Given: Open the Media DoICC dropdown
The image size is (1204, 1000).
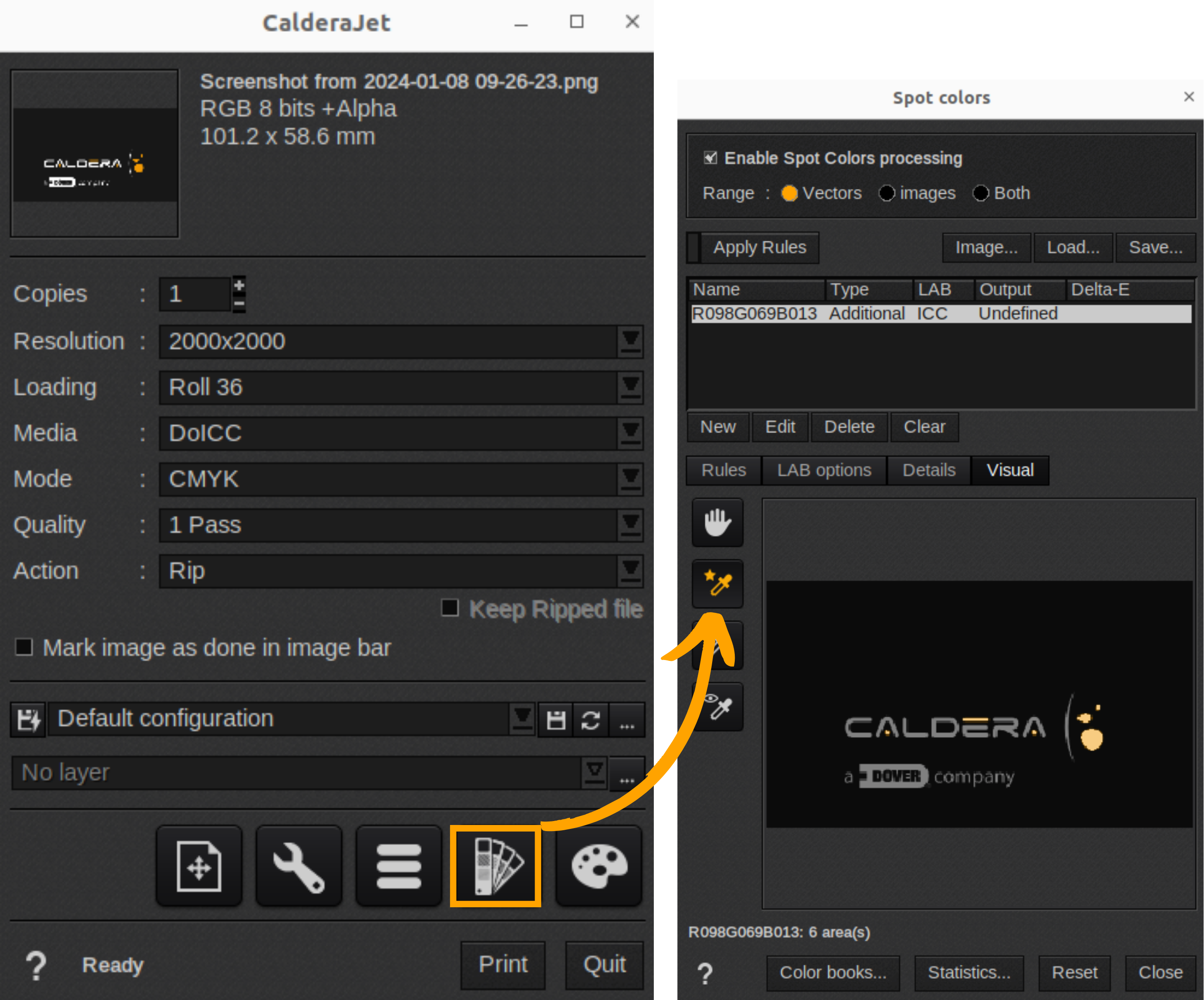Looking at the screenshot, I should click(631, 433).
